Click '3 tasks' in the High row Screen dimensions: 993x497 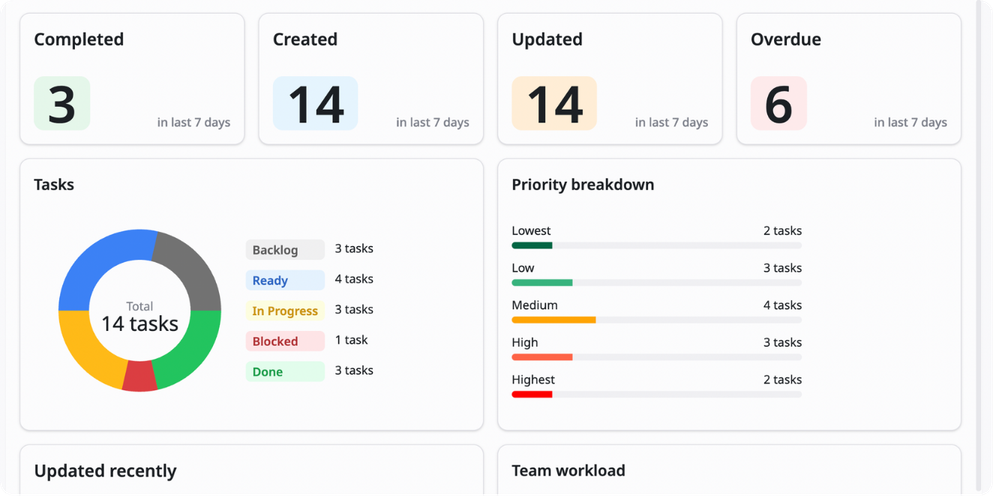(x=782, y=343)
